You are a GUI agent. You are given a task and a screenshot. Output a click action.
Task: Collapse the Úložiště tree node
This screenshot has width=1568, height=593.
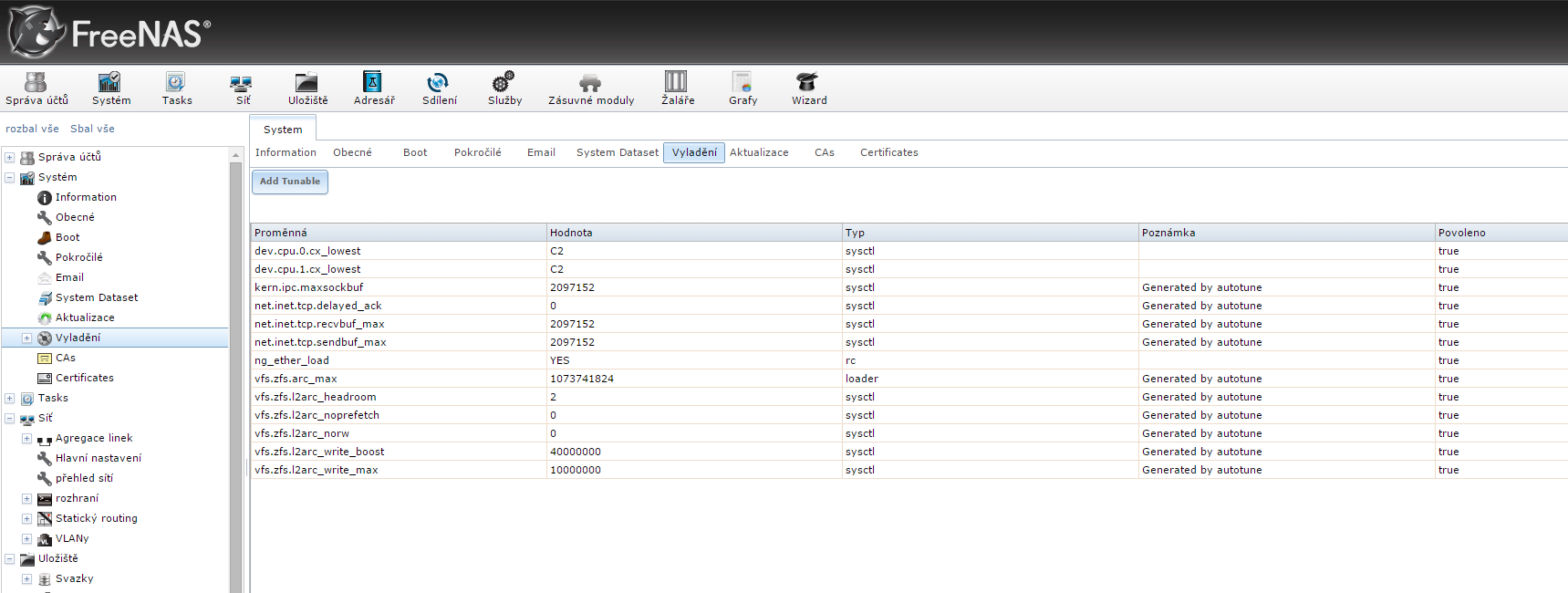click(10, 558)
